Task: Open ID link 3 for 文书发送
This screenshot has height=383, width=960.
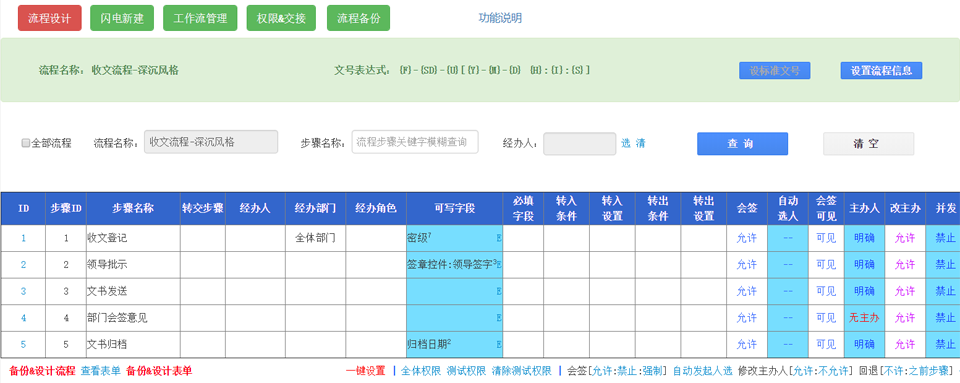Action: pyautogui.click(x=24, y=291)
